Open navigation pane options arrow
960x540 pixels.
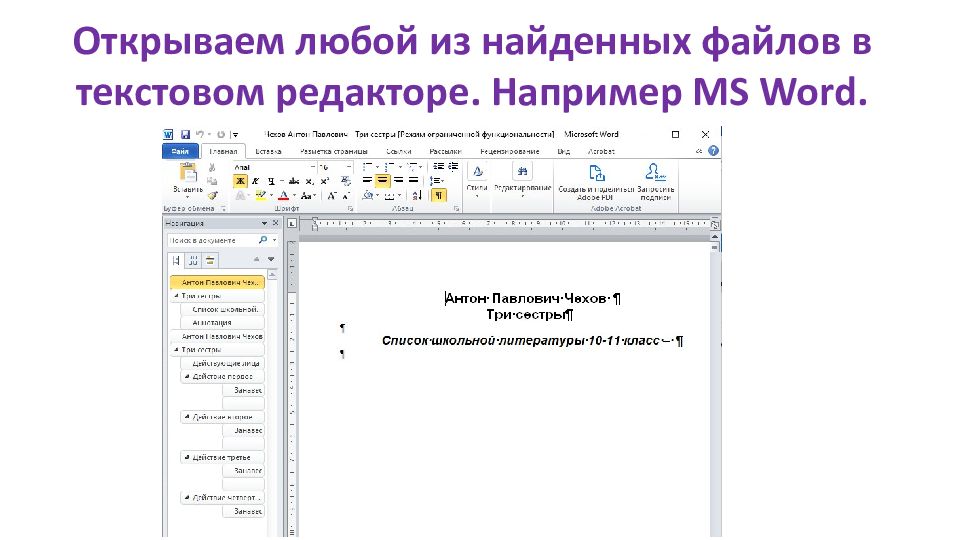[264, 223]
